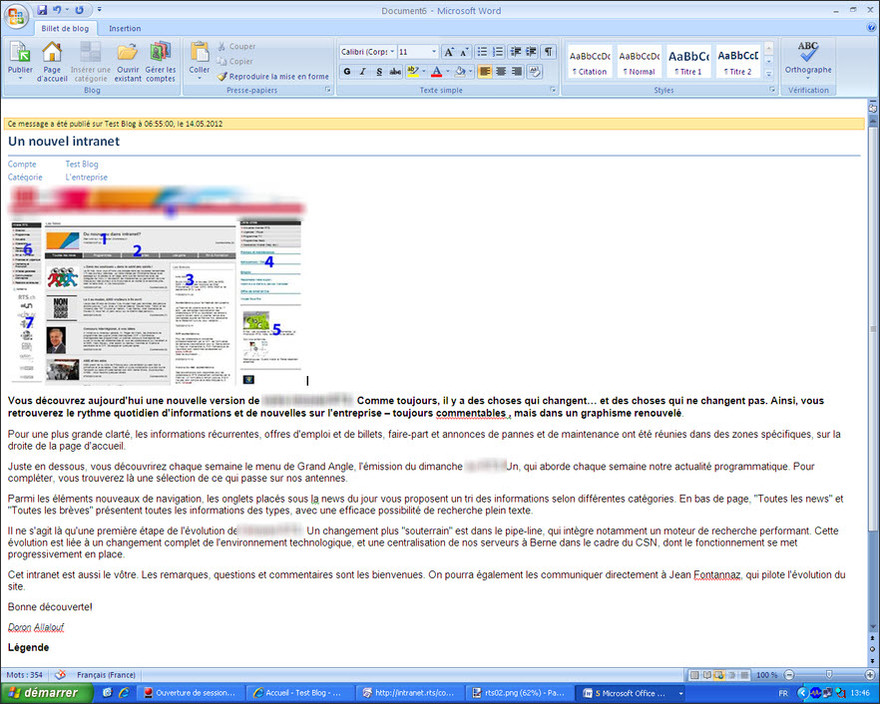Image resolution: width=880 pixels, height=704 pixels.
Task: Switch to the Insertion ribbon tab
Action: 125,29
